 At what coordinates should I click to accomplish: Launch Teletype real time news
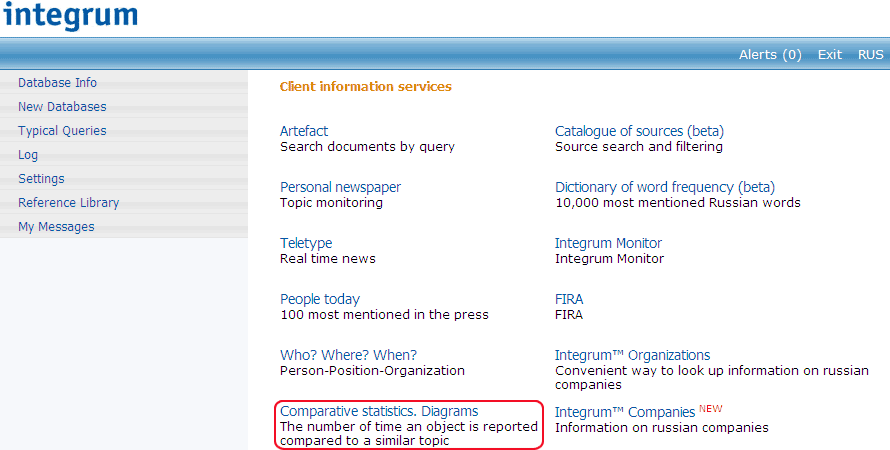tap(306, 243)
